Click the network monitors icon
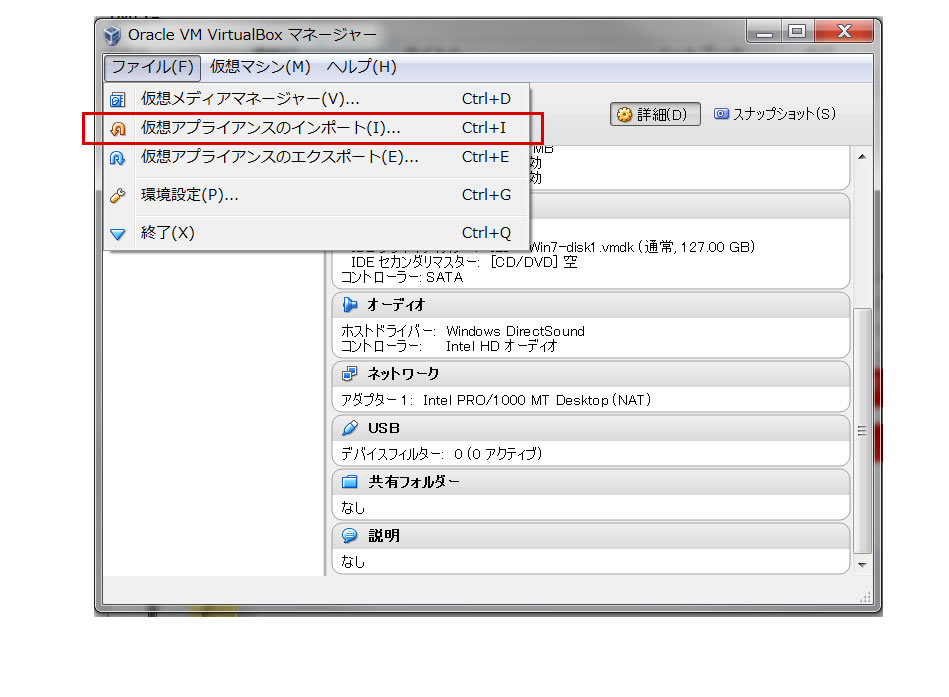949x697 pixels. click(x=349, y=374)
